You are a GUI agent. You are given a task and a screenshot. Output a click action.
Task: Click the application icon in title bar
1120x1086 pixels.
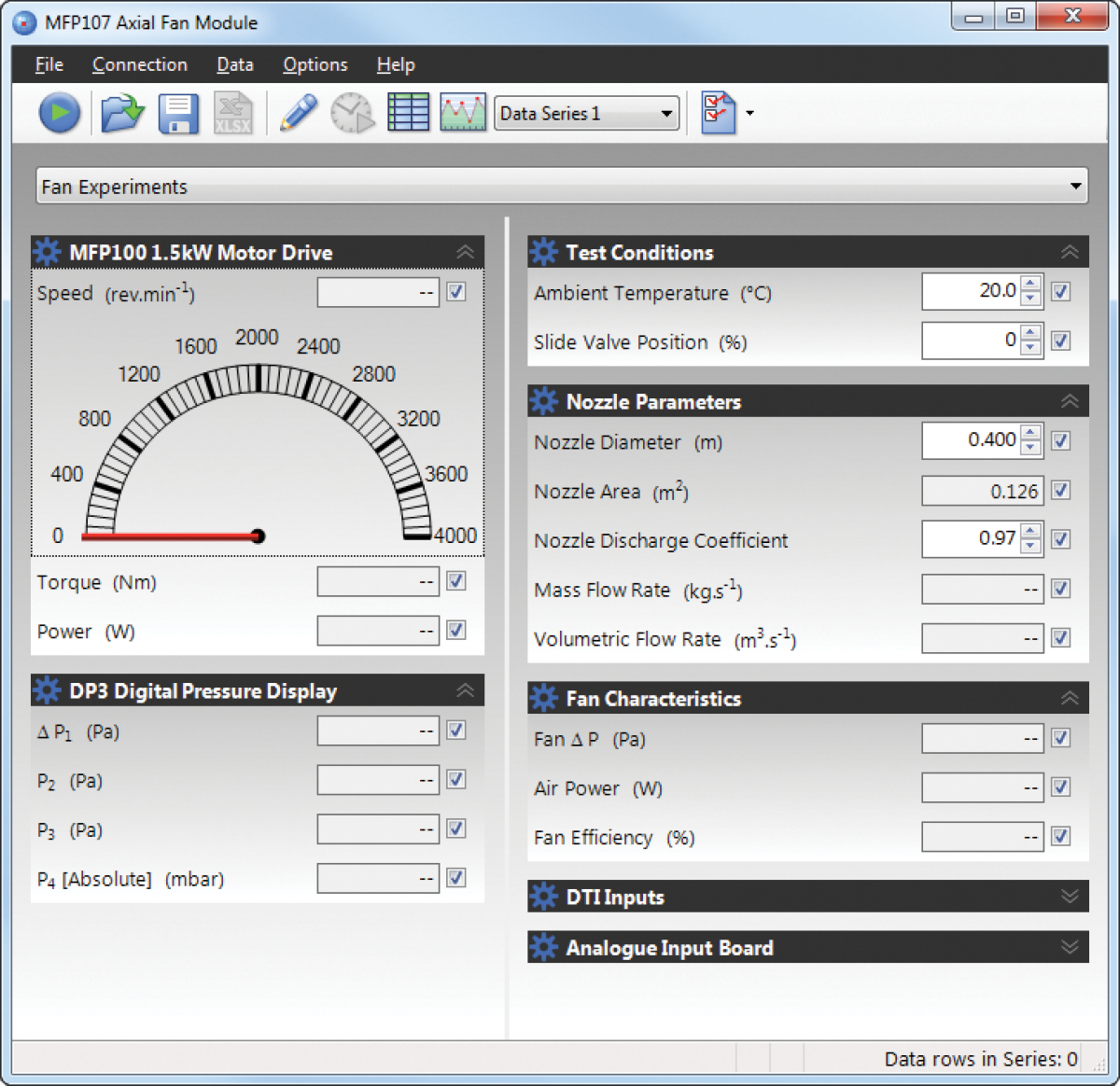pyautogui.click(x=24, y=22)
